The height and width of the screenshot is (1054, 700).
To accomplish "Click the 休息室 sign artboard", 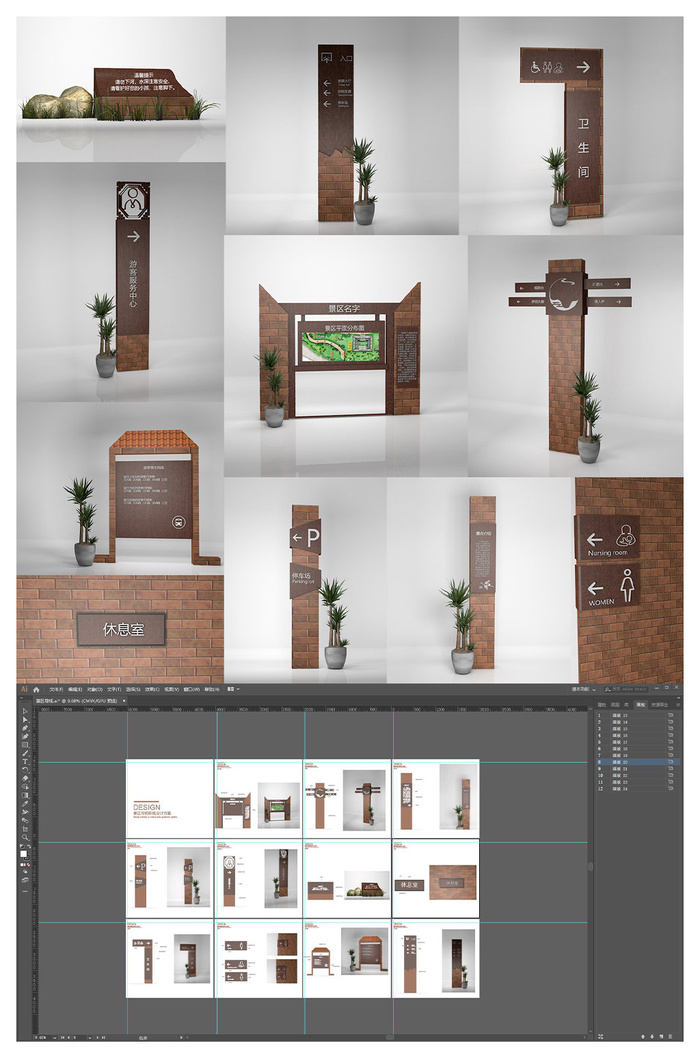I will pos(436,879).
